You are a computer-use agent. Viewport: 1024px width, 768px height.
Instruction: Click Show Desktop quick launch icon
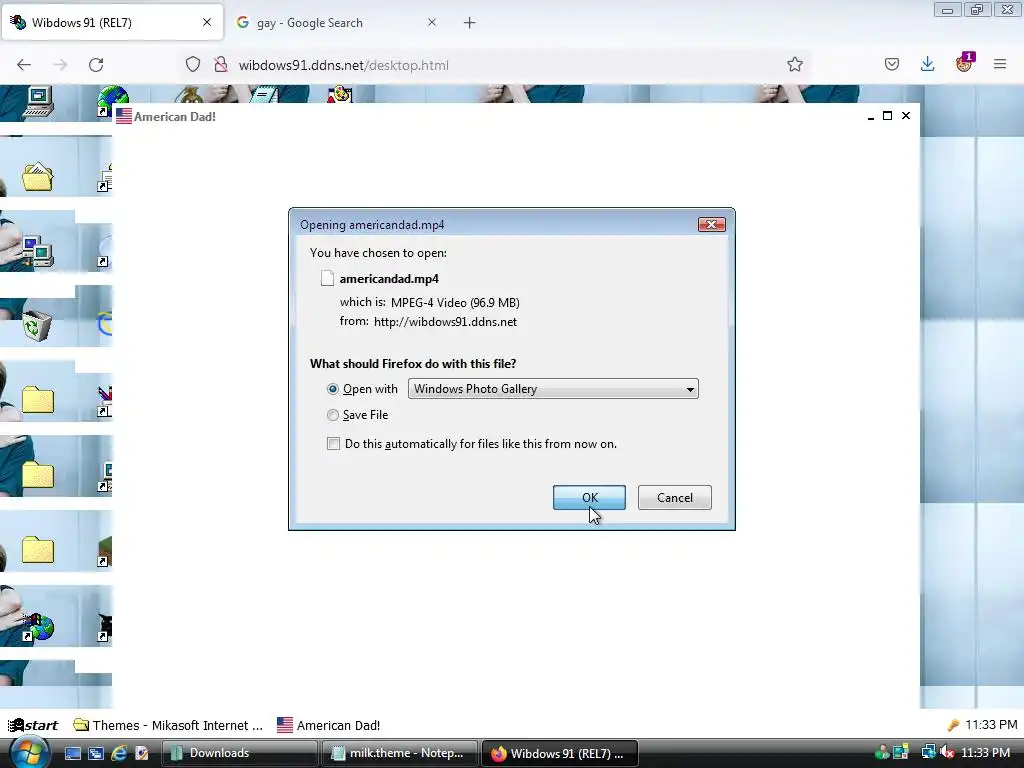(x=72, y=753)
